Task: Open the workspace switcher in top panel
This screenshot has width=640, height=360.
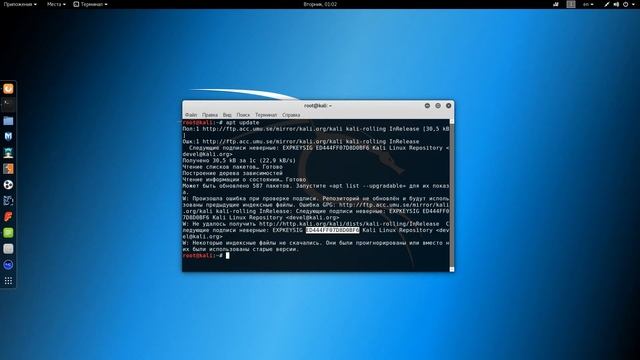Action: coord(571,4)
